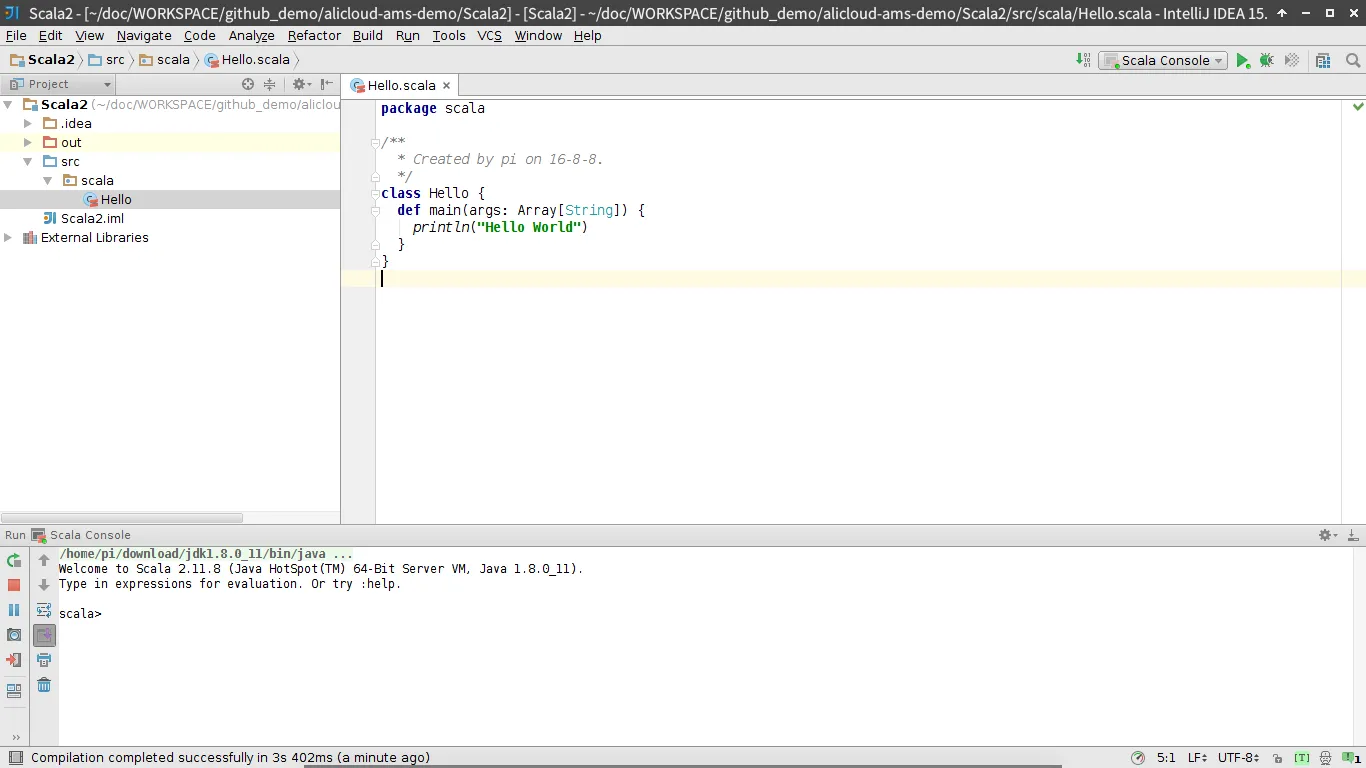Click the Make Project build icon
This screenshot has height=768, width=1366.
(1083, 60)
